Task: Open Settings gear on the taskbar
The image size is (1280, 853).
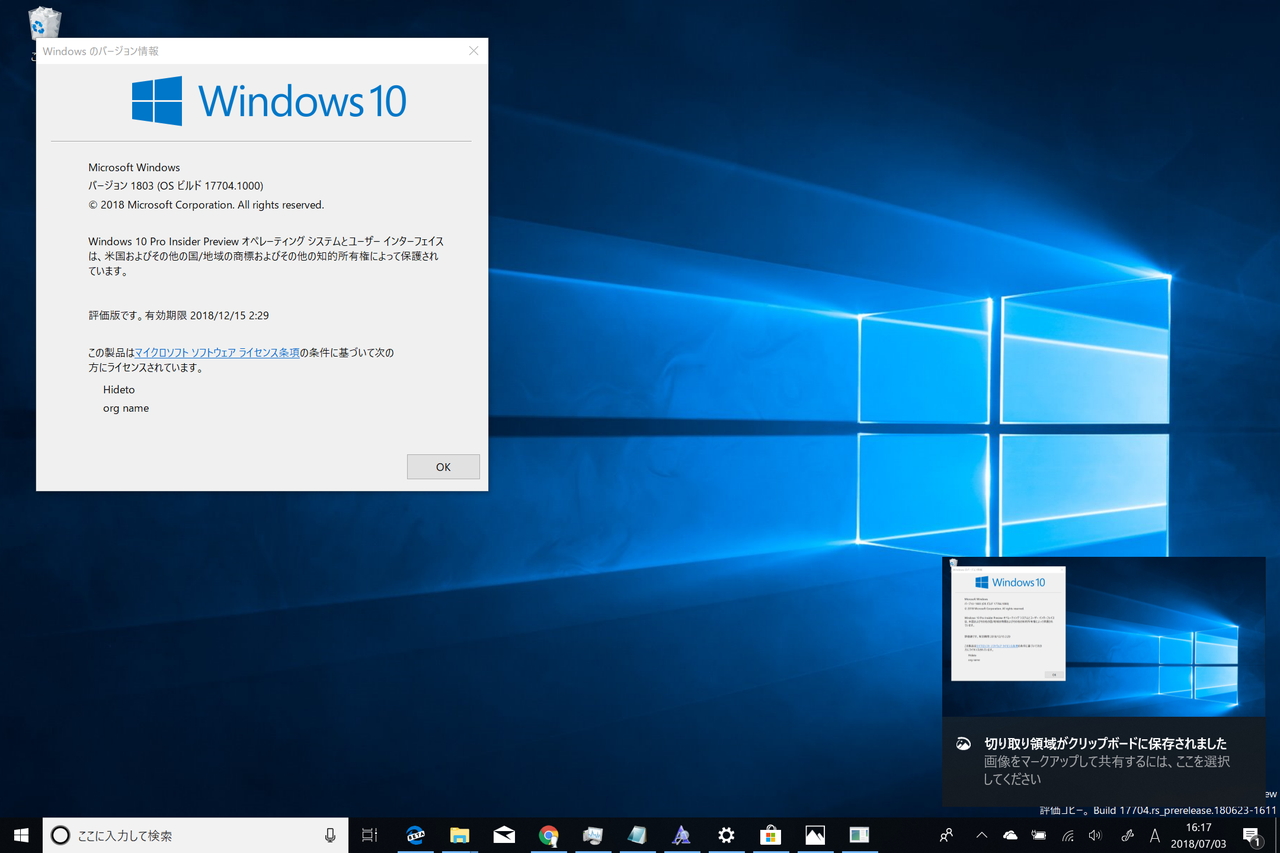Action: pyautogui.click(x=726, y=835)
